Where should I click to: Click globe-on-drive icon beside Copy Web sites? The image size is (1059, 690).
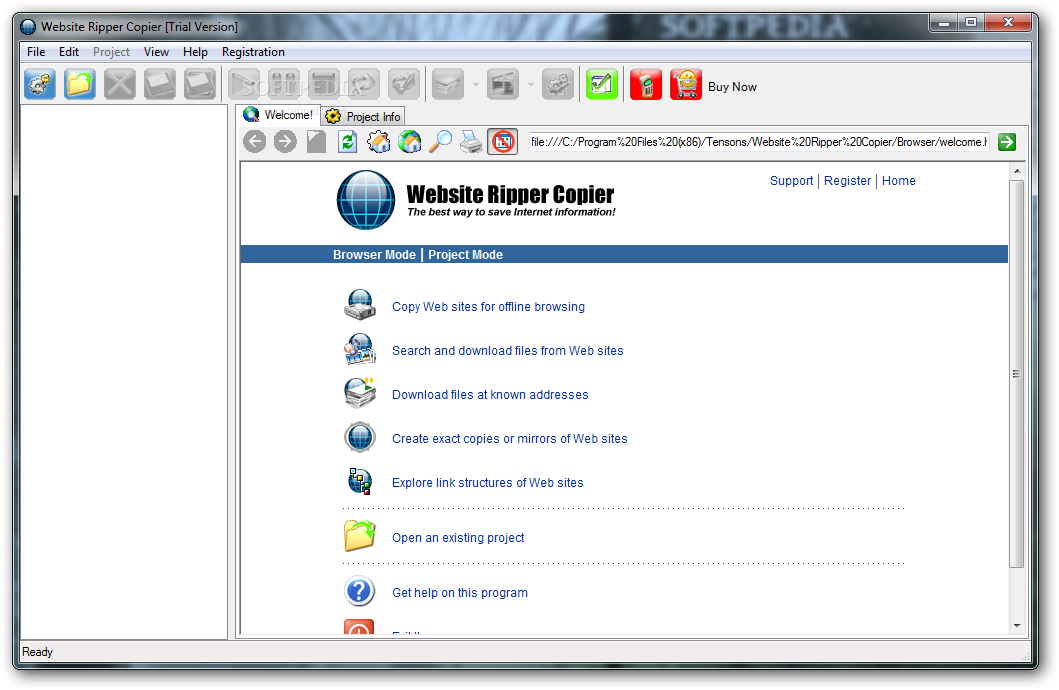360,305
